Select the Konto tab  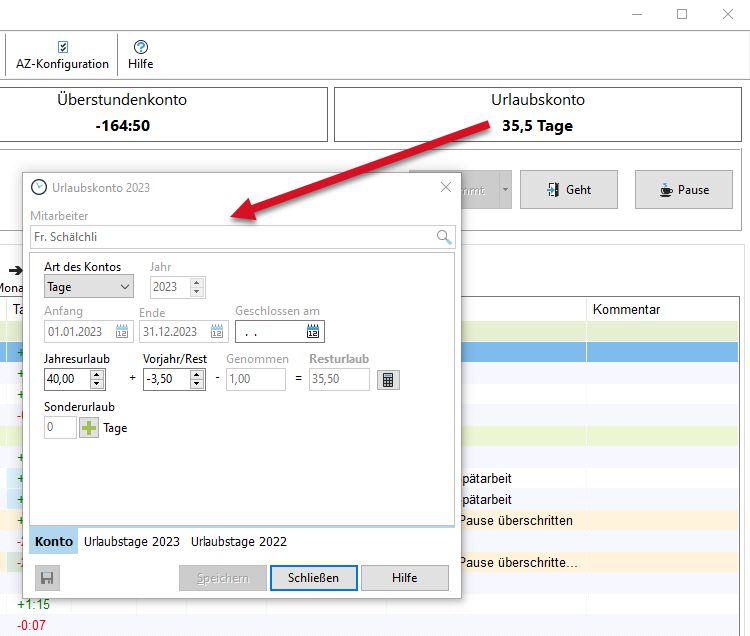[x=54, y=542]
